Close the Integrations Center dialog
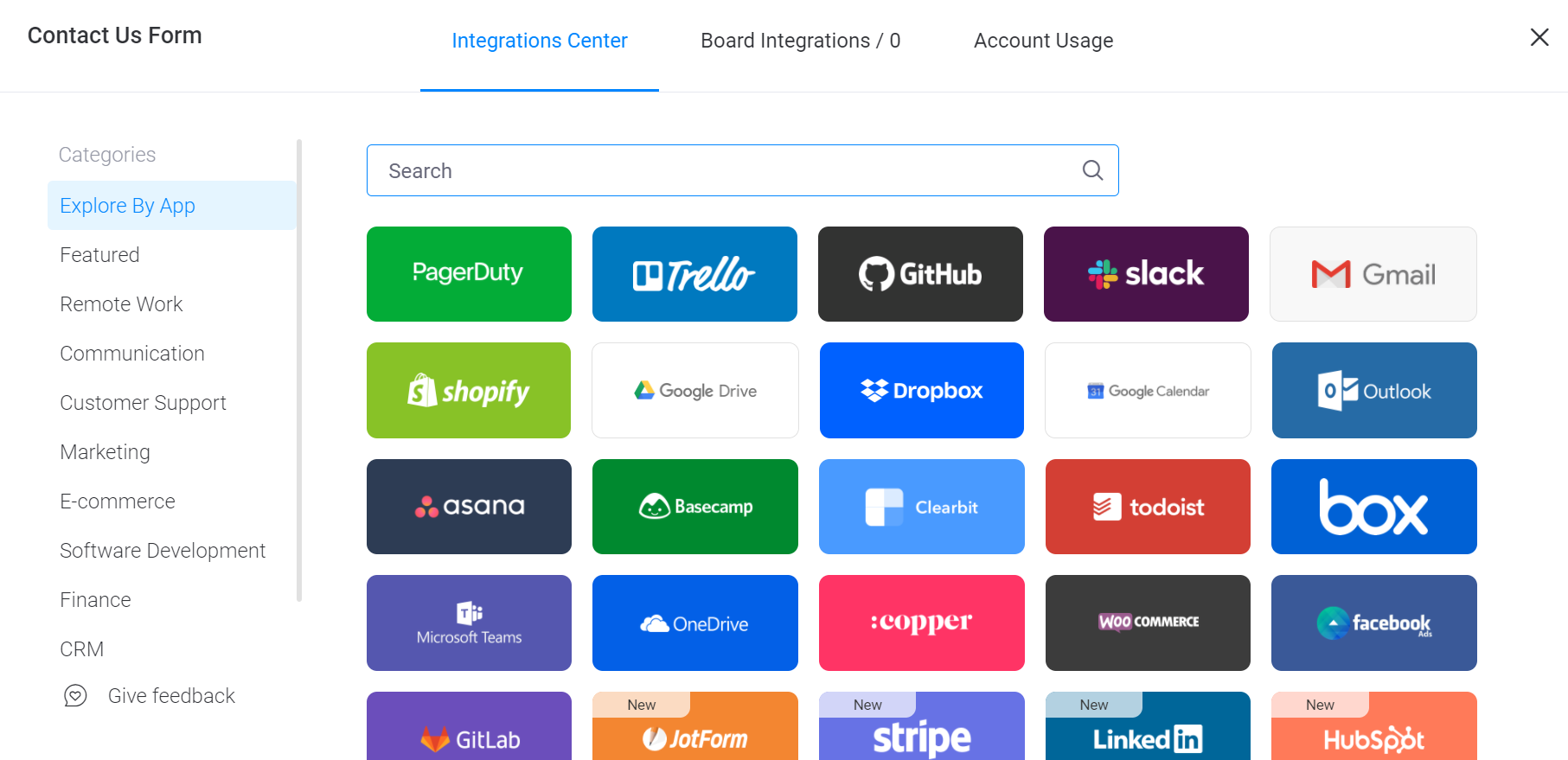1568x760 pixels. [x=1539, y=37]
